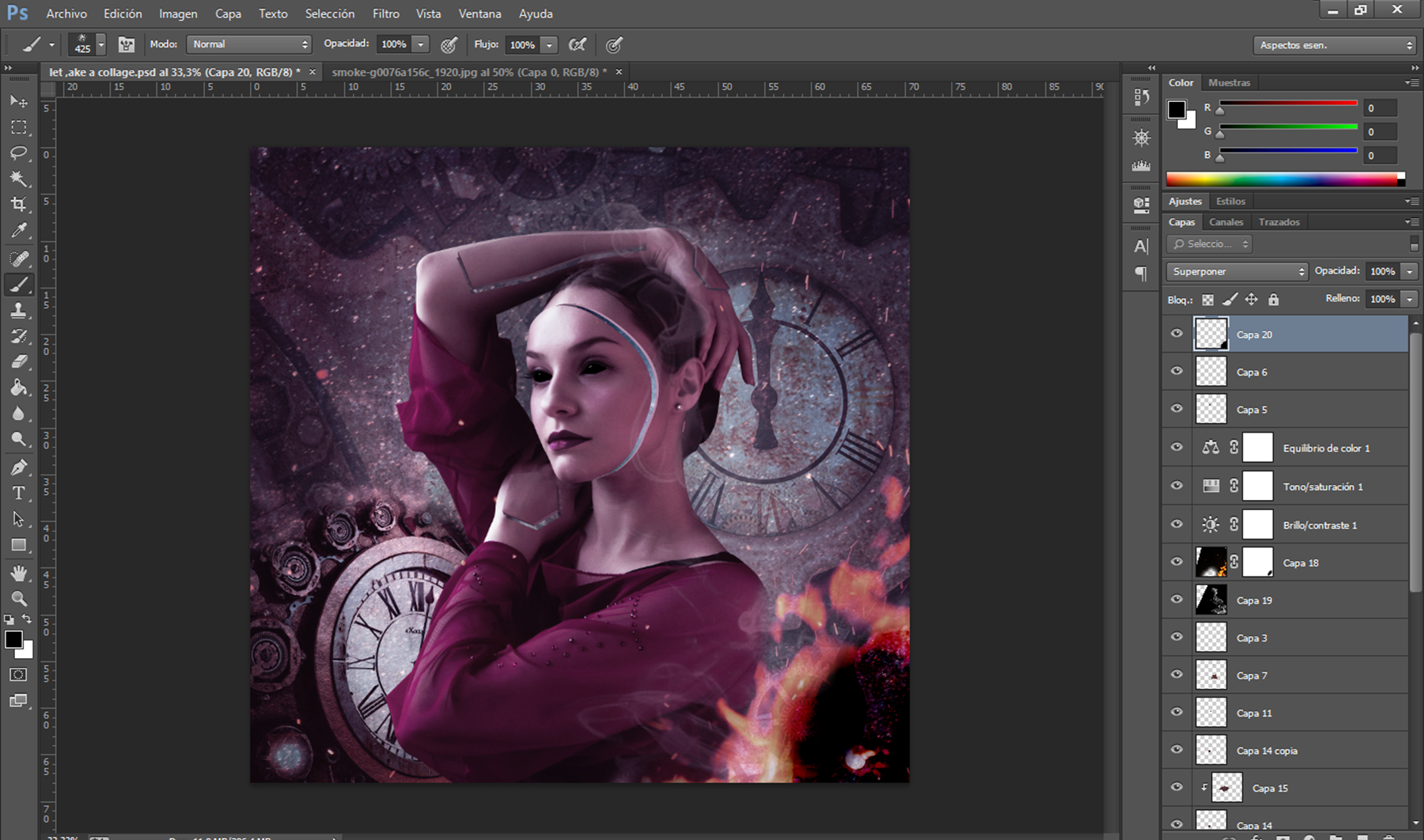Select the Blur tool

pyautogui.click(x=19, y=414)
